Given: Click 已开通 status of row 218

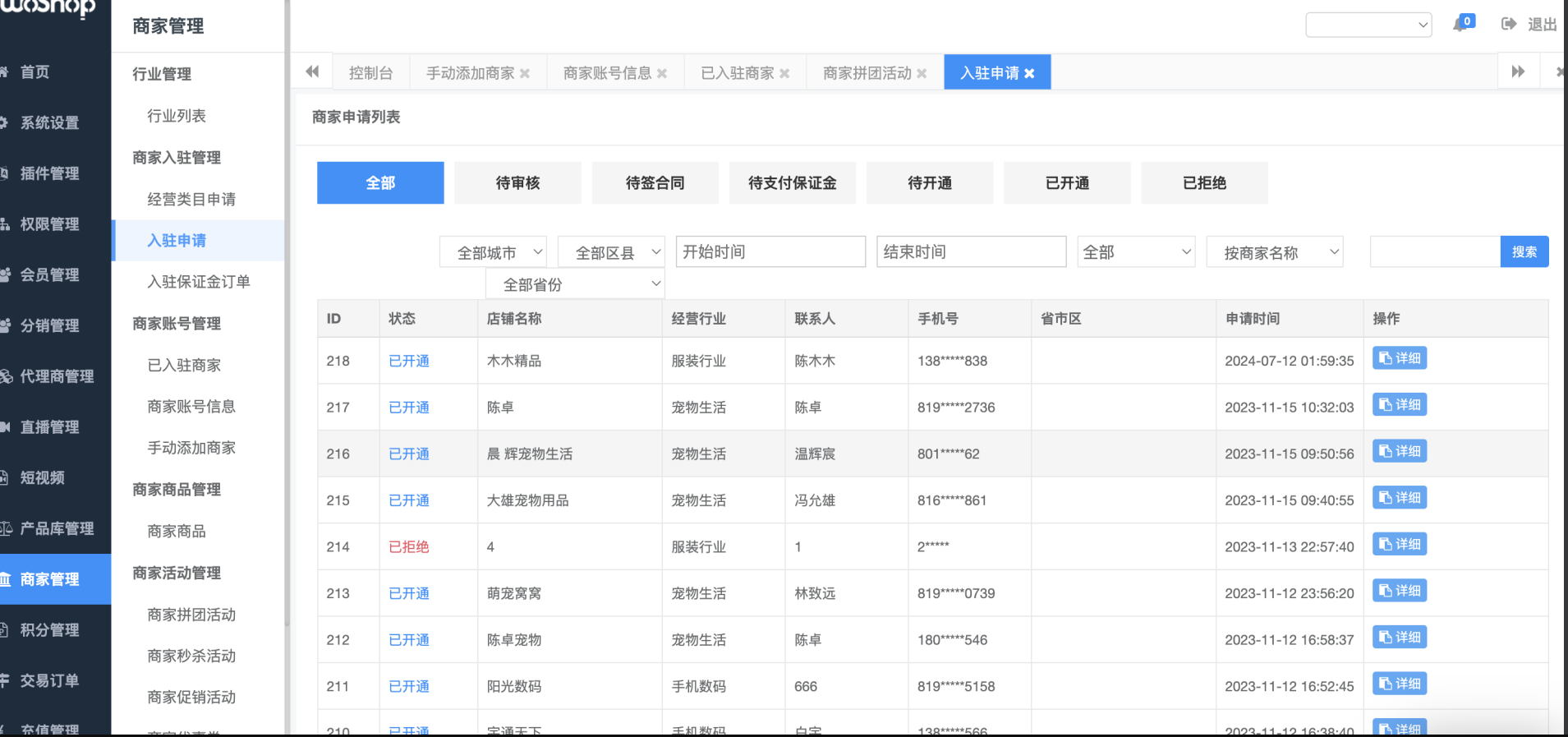Looking at the screenshot, I should 409,361.
